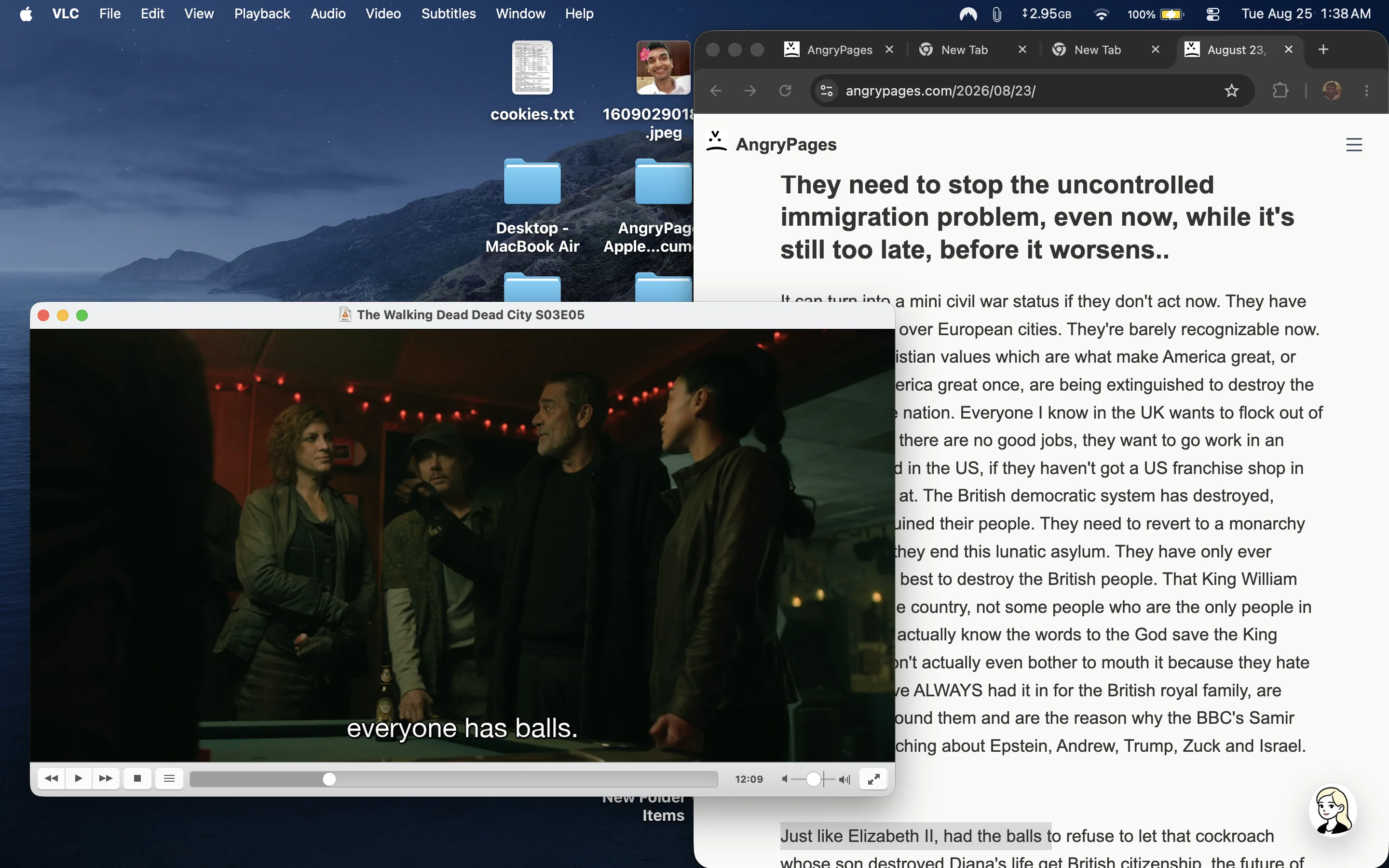Open the Window menu

pos(520,14)
